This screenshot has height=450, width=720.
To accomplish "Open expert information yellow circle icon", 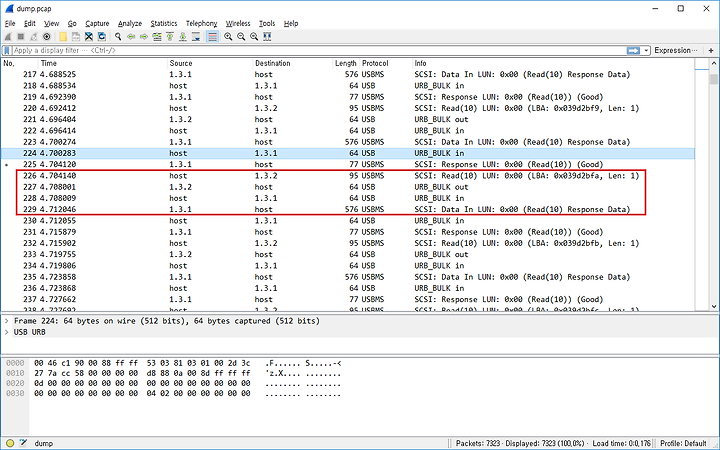I will [x=10, y=443].
